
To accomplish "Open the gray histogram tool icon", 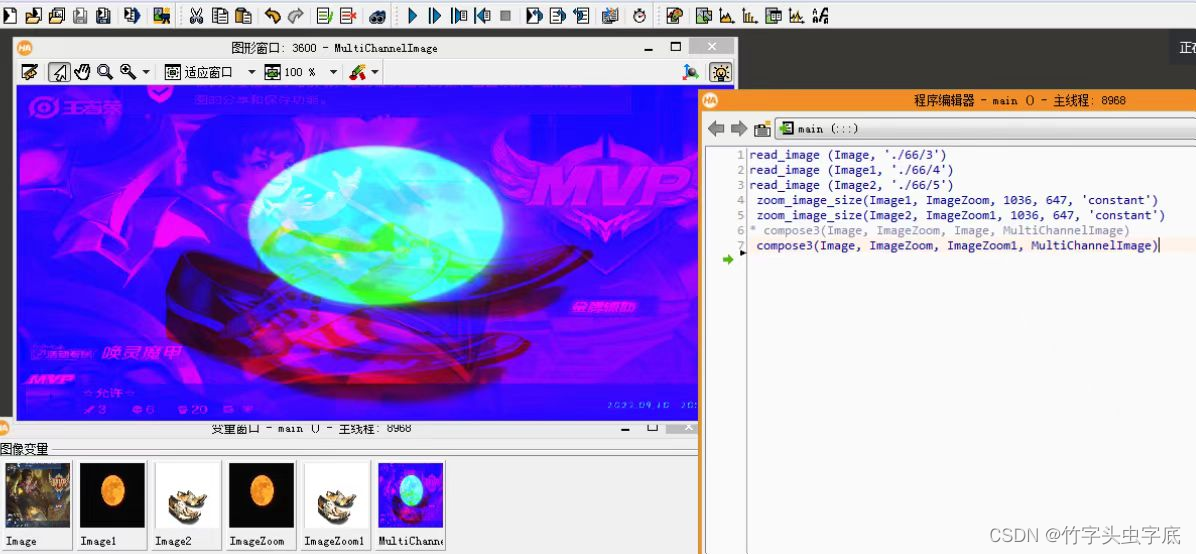I will [x=726, y=15].
